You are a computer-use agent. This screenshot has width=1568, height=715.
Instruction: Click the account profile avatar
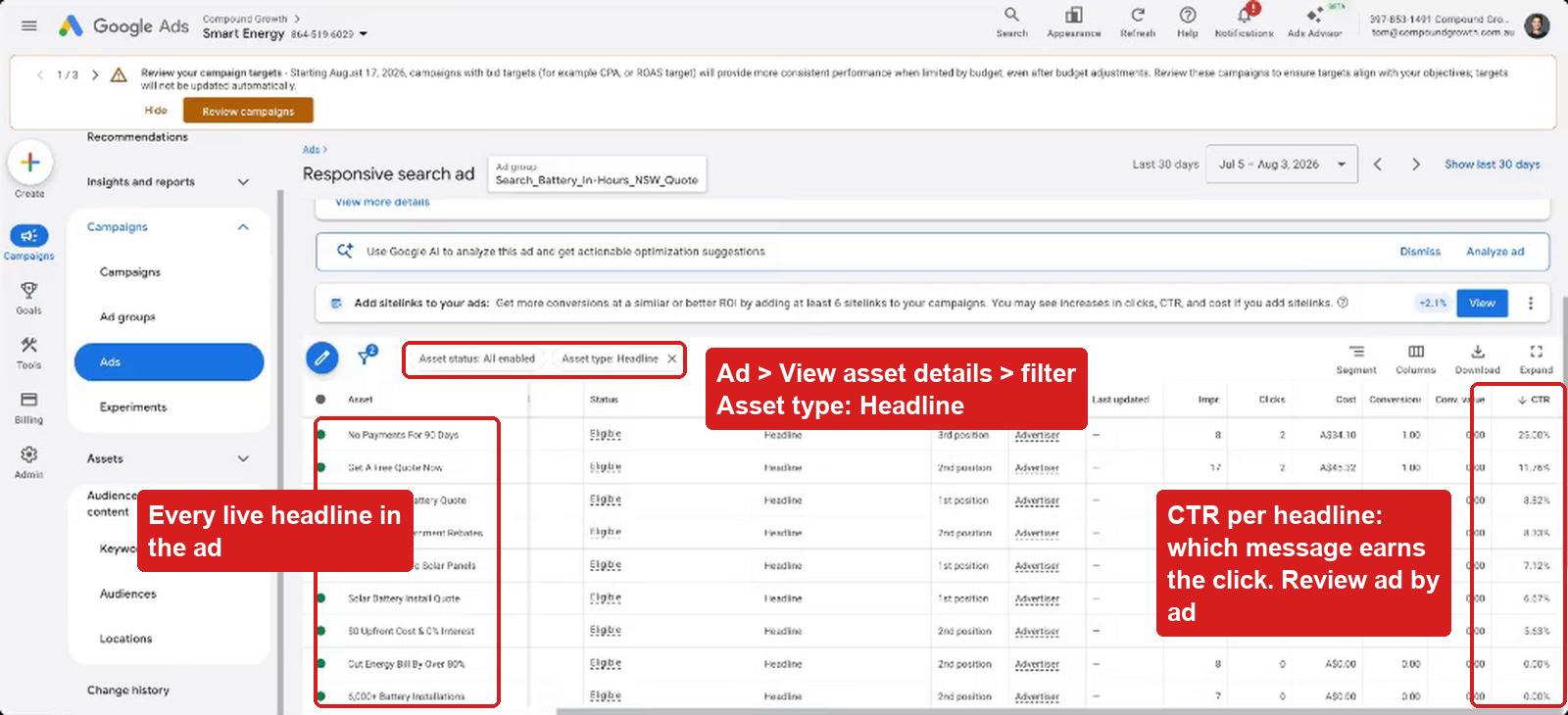(1538, 25)
